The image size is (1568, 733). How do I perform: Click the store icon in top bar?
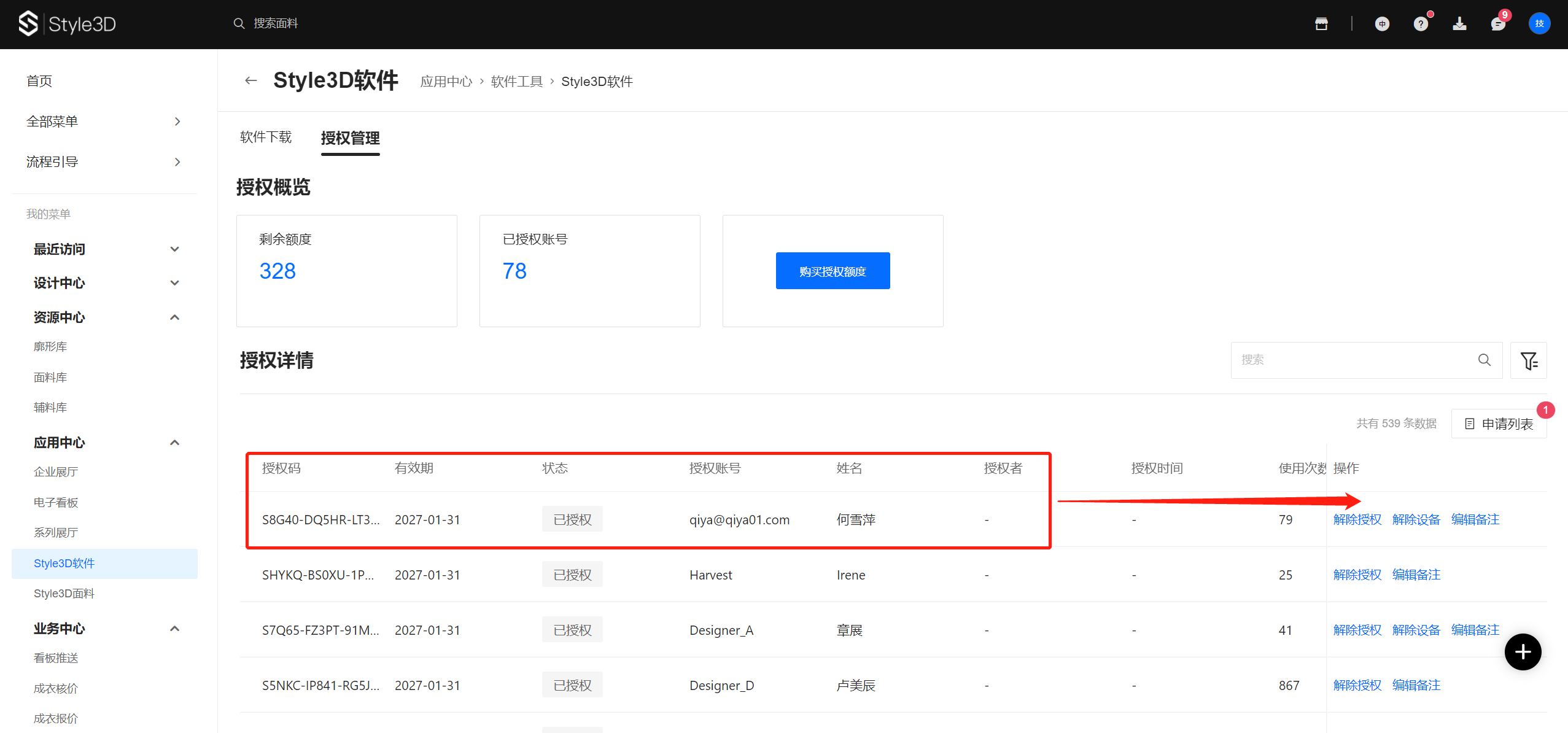(x=1321, y=24)
